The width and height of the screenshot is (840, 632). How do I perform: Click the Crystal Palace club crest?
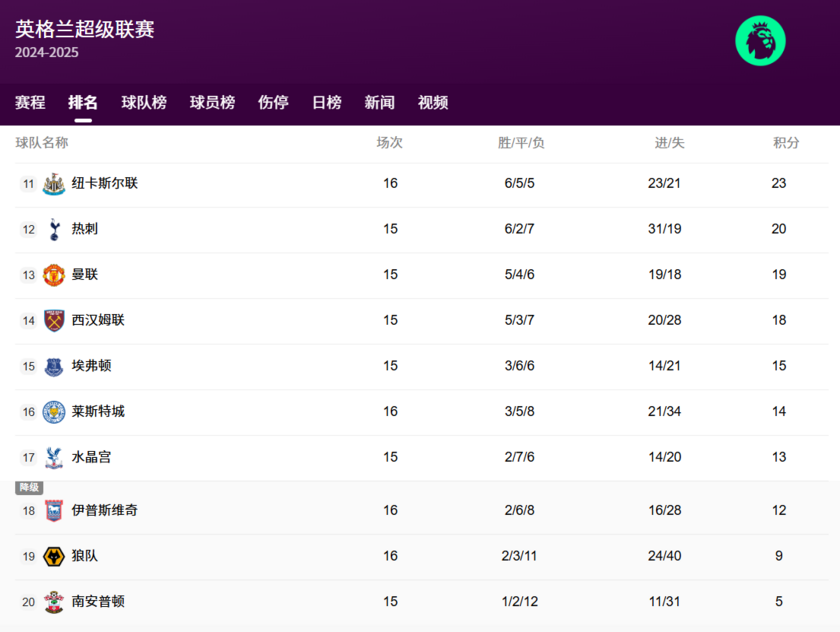54,457
